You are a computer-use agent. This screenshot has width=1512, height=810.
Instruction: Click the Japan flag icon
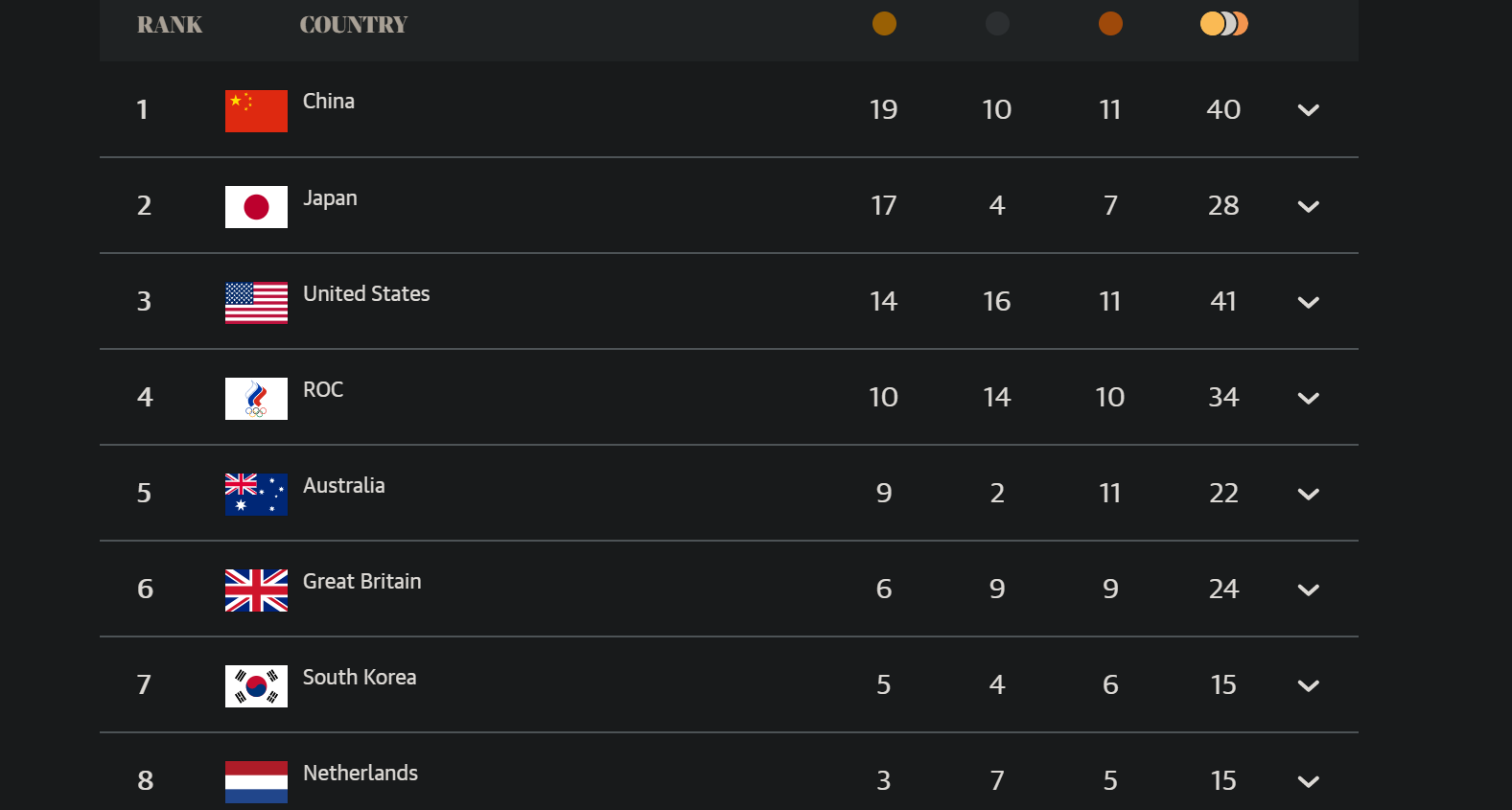tap(256, 207)
